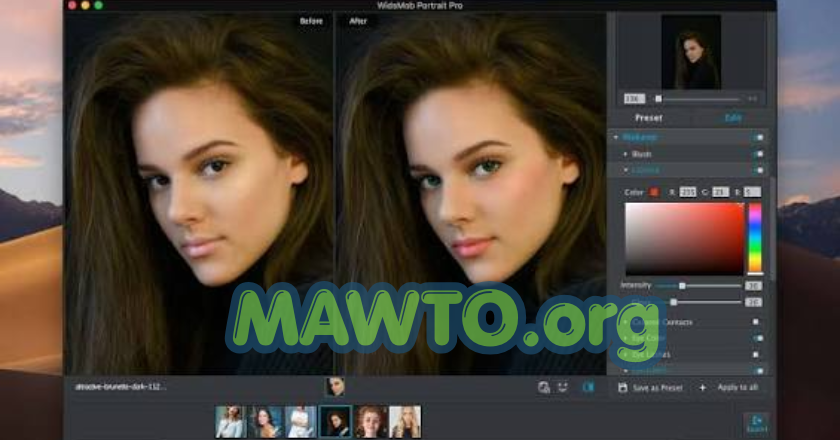840x440 pixels.
Task: Click the small detected-face thumbnail above filmstrip
Action: (335, 386)
